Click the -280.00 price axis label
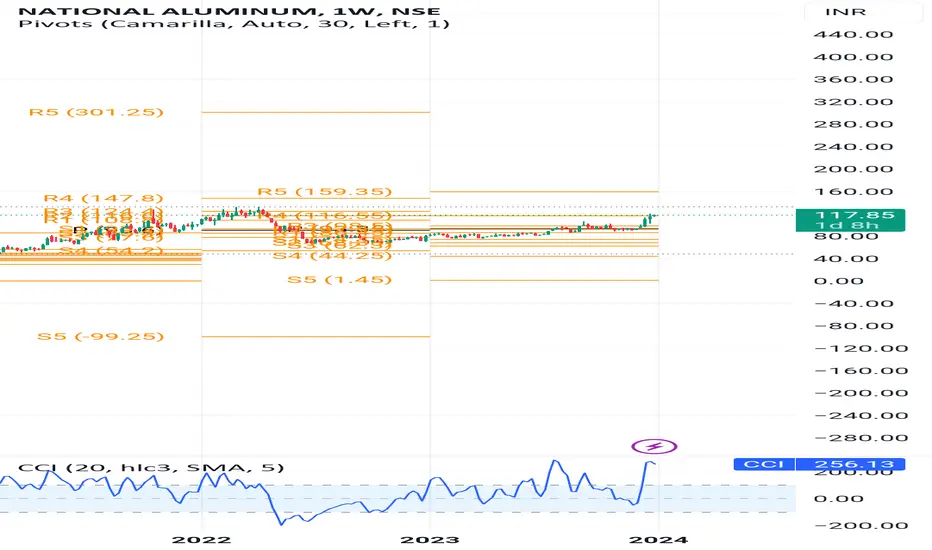Image resolution: width=932 pixels, height=550 pixels. (x=861, y=438)
